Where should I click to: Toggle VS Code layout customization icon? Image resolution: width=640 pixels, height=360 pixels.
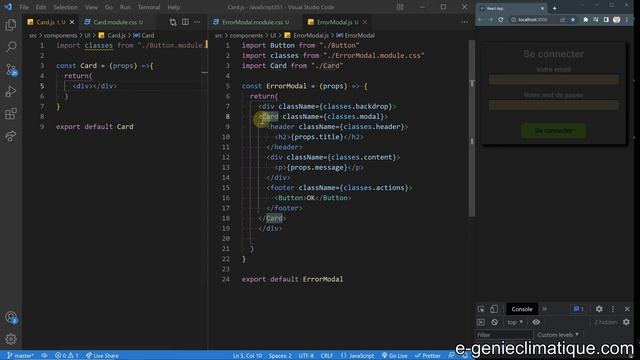400,7
